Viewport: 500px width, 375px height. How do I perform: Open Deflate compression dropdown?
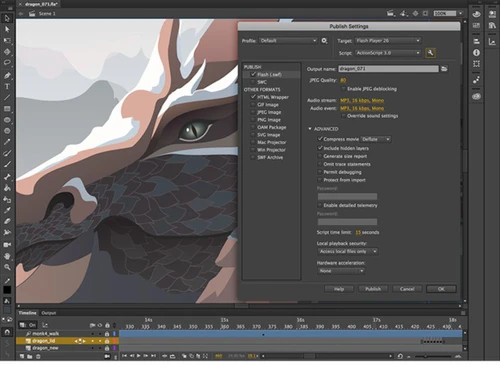pyautogui.click(x=376, y=139)
